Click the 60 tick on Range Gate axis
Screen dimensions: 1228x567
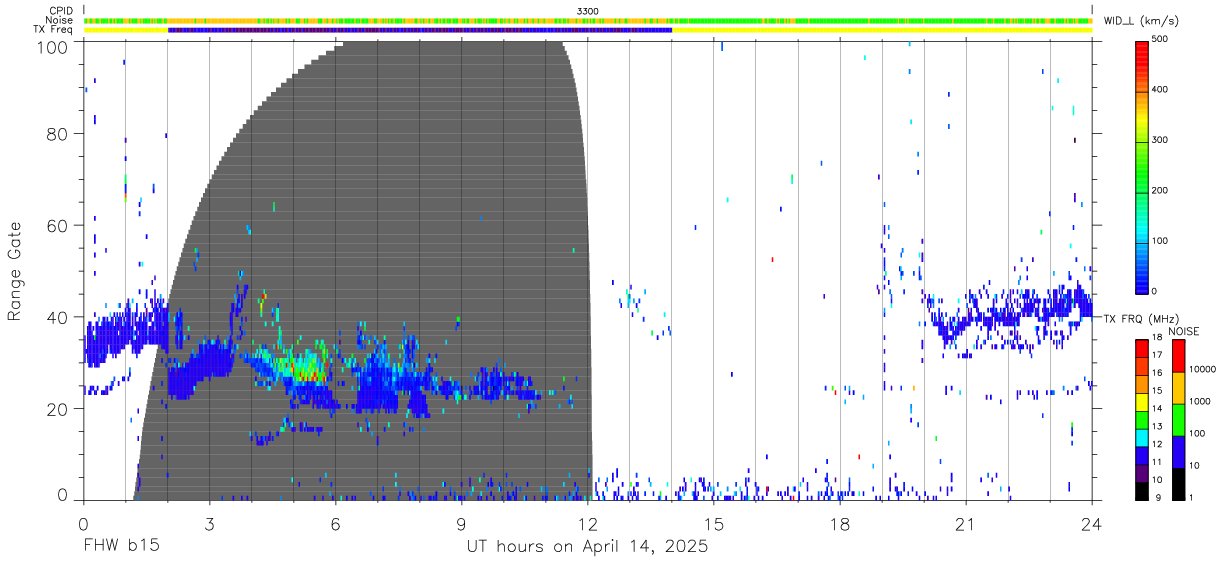pos(59,226)
